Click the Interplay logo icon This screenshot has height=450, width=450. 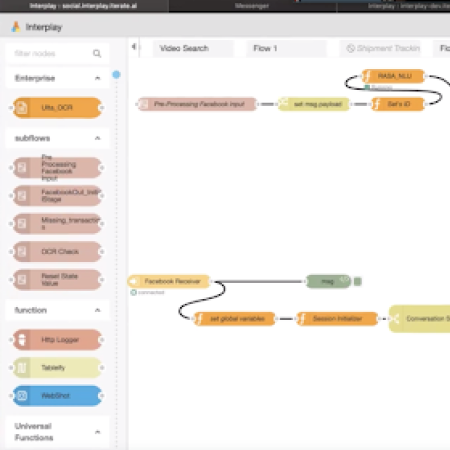click(15, 27)
